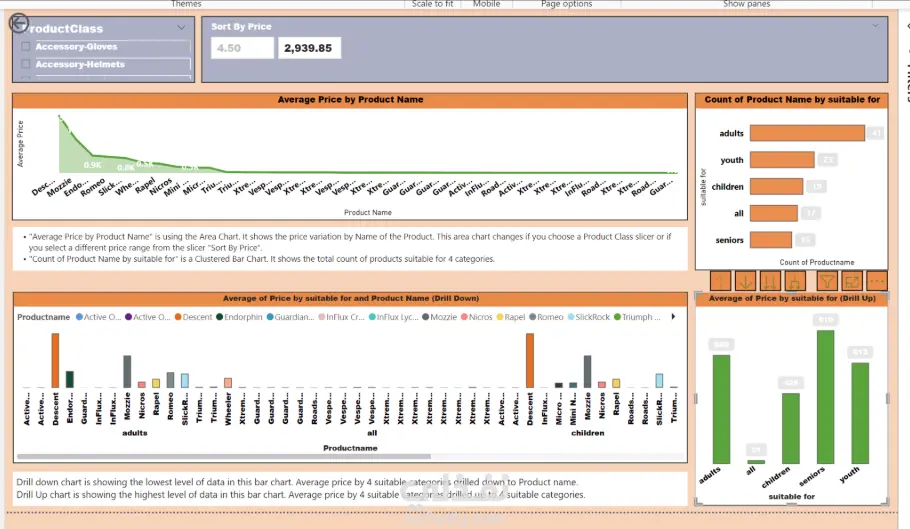The width and height of the screenshot is (910, 529).
Task: Open more options ellipsis on visual
Action: click(877, 282)
